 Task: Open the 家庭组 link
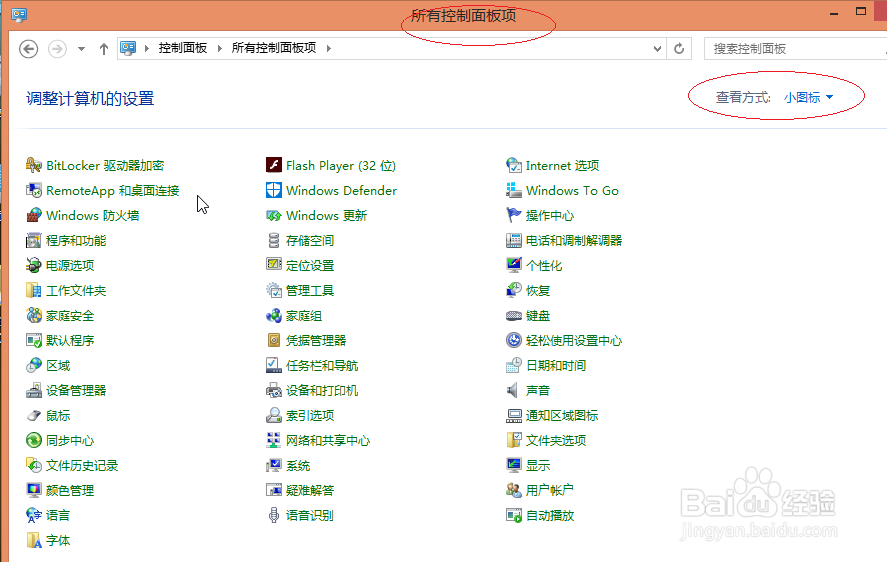click(304, 316)
